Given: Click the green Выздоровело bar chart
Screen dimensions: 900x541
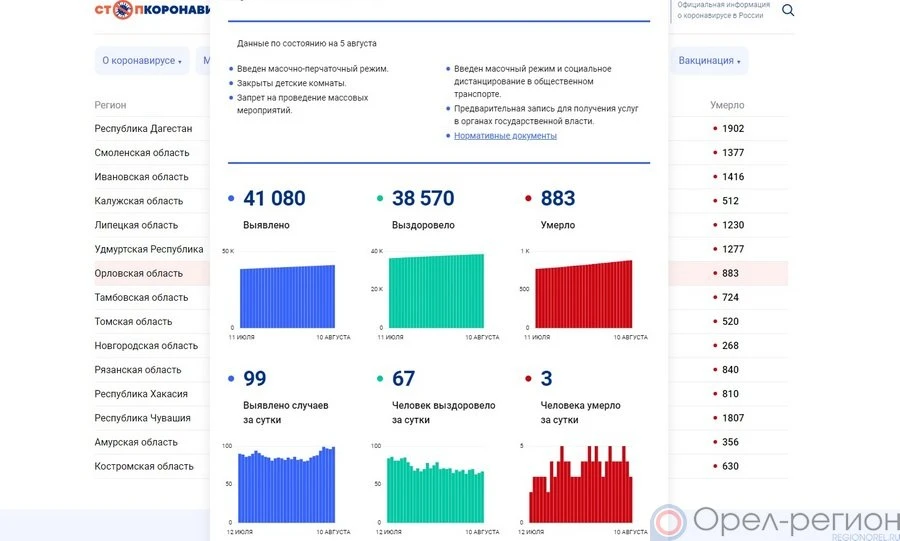Looking at the screenshot, I should [435, 291].
